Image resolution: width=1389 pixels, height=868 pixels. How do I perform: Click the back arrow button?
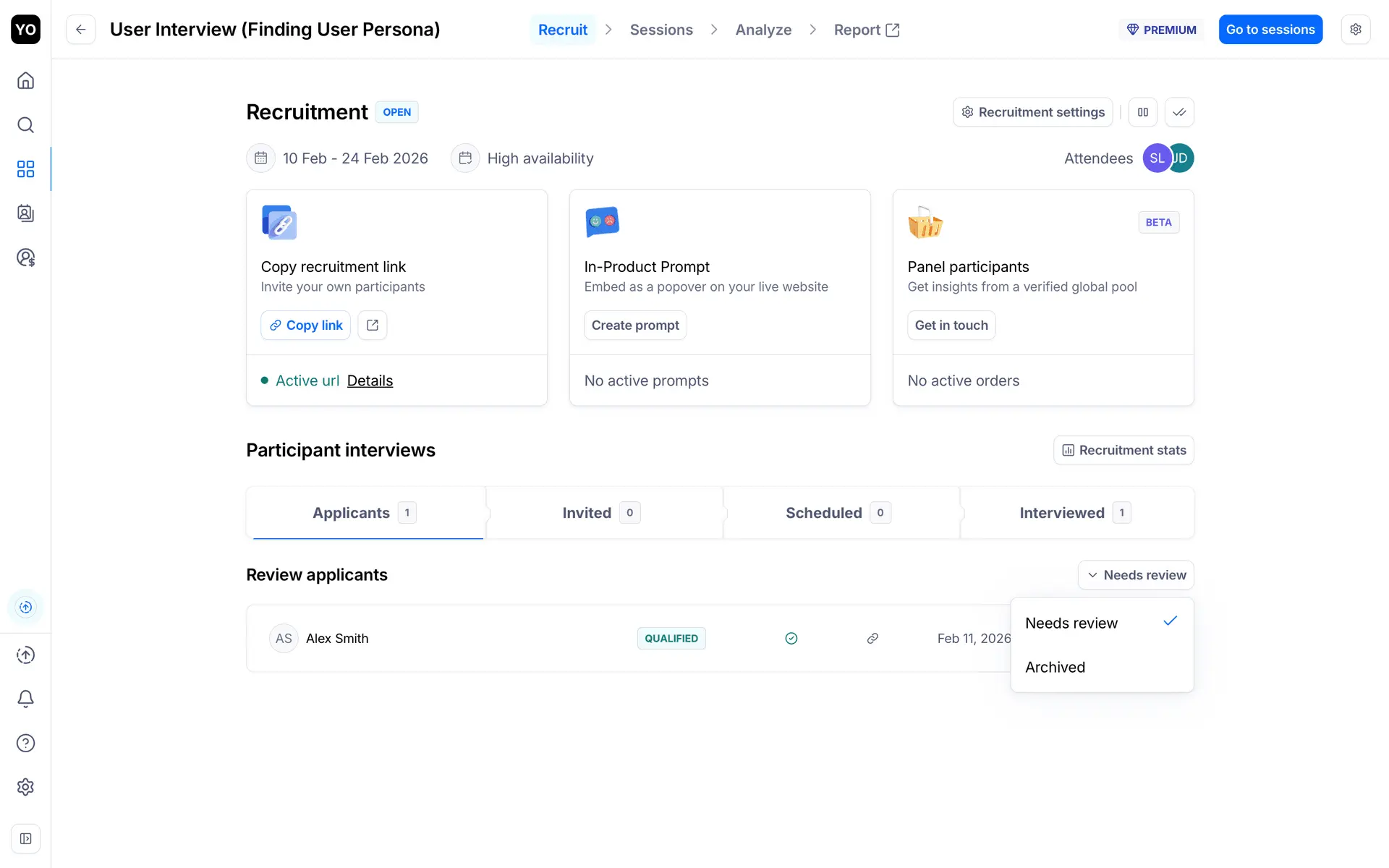[80, 30]
